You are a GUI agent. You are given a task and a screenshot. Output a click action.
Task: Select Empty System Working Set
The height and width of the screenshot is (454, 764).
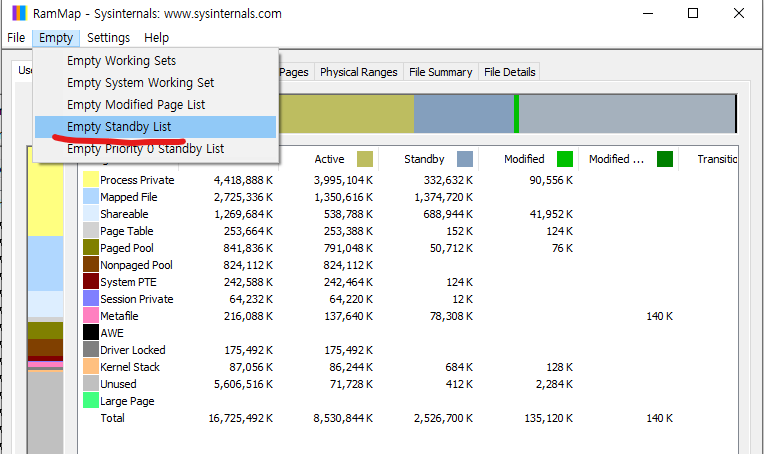click(x=140, y=82)
